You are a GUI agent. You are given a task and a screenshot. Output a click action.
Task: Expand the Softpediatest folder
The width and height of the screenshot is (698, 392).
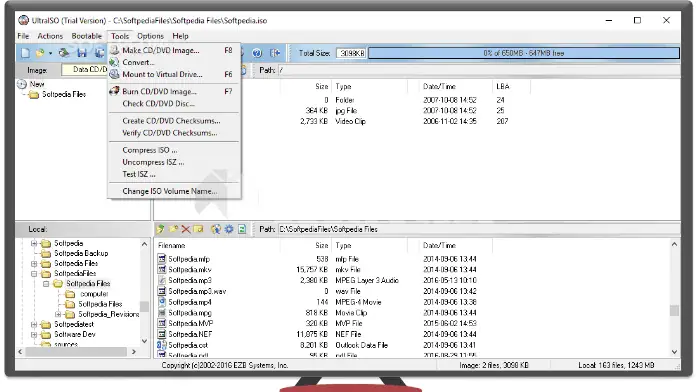34,324
